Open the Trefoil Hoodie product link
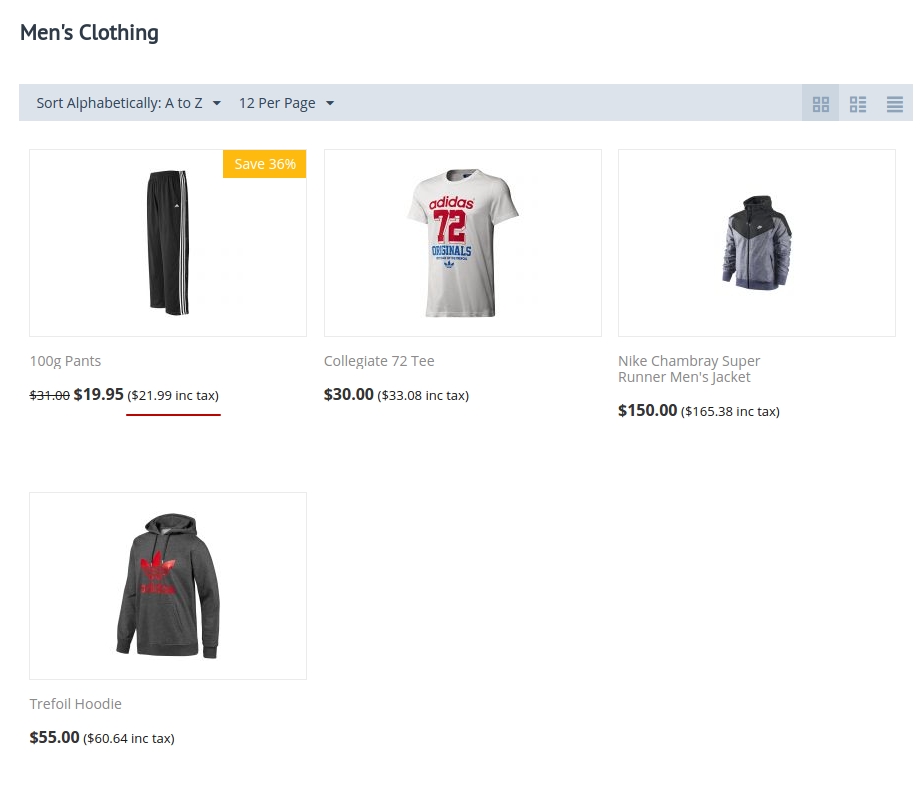920x801 pixels. click(76, 704)
